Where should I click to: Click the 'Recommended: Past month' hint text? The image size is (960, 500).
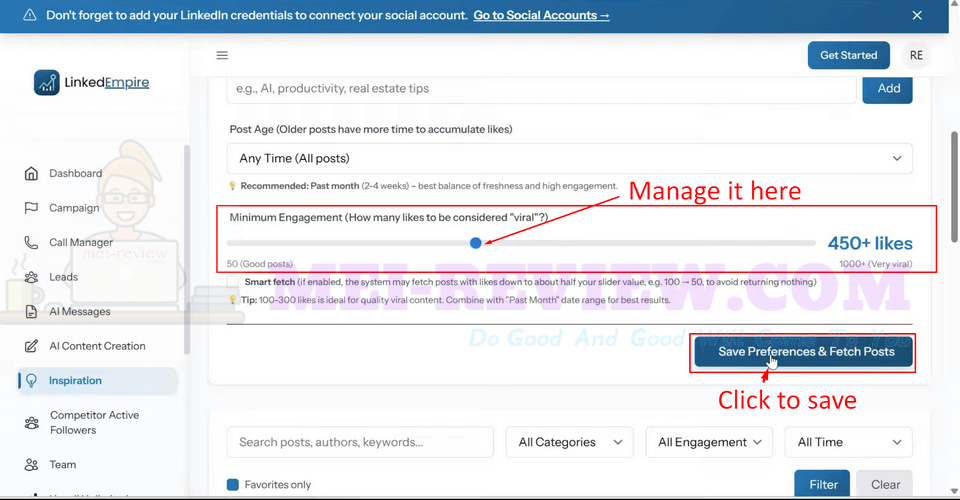429,186
